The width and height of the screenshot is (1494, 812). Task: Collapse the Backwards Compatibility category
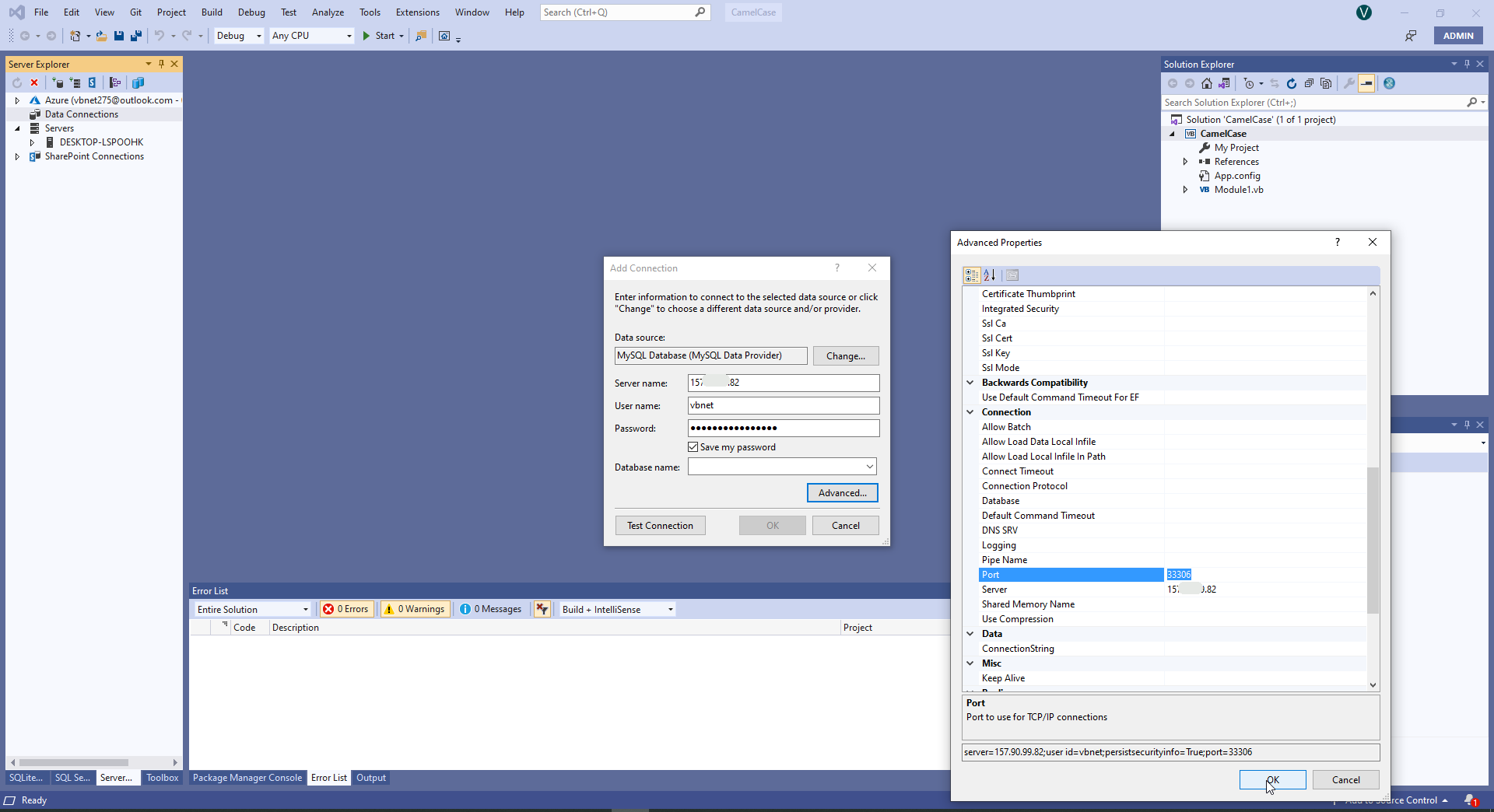pyautogui.click(x=970, y=383)
